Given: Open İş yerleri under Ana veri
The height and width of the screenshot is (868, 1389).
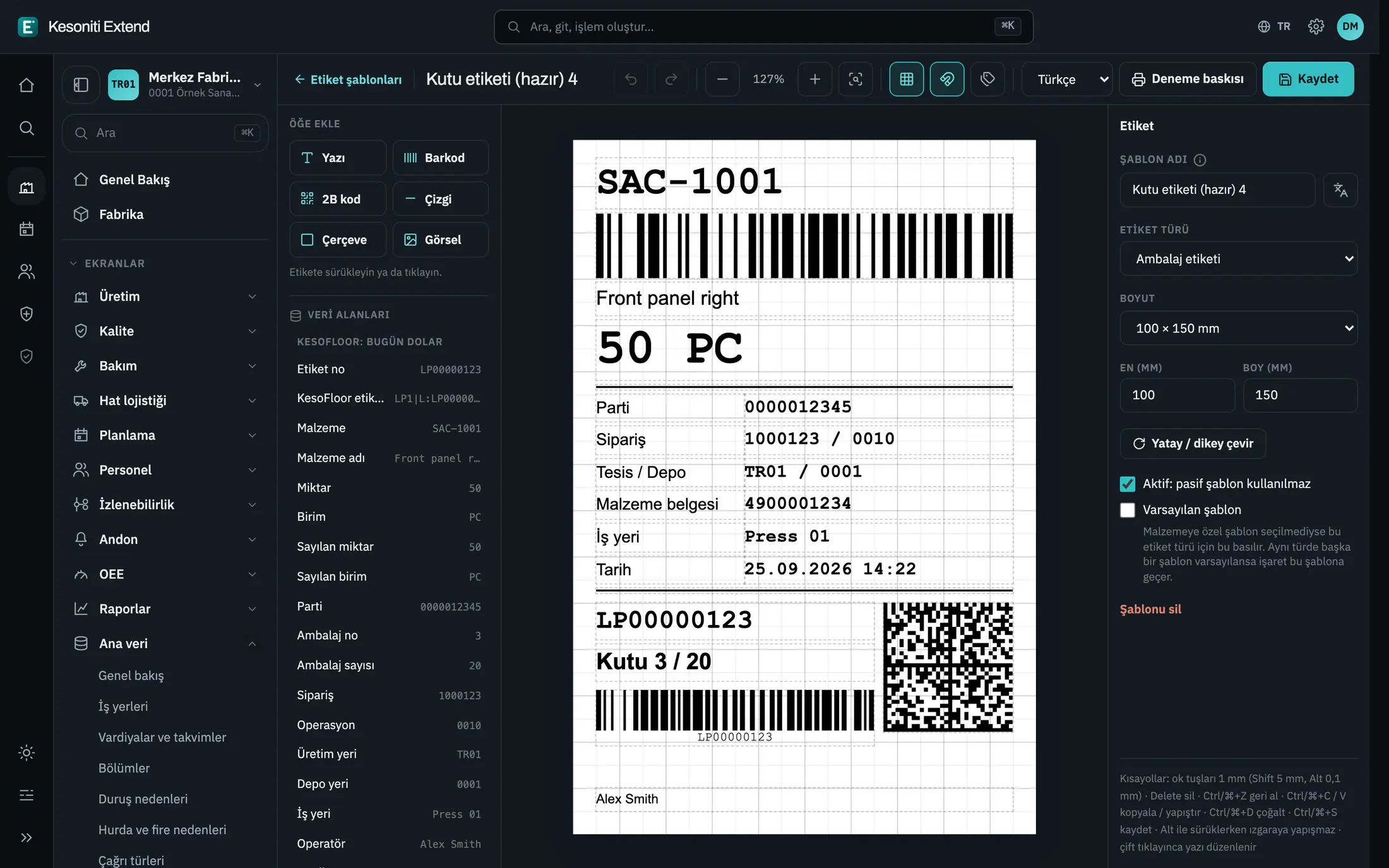Looking at the screenshot, I should click(x=123, y=706).
